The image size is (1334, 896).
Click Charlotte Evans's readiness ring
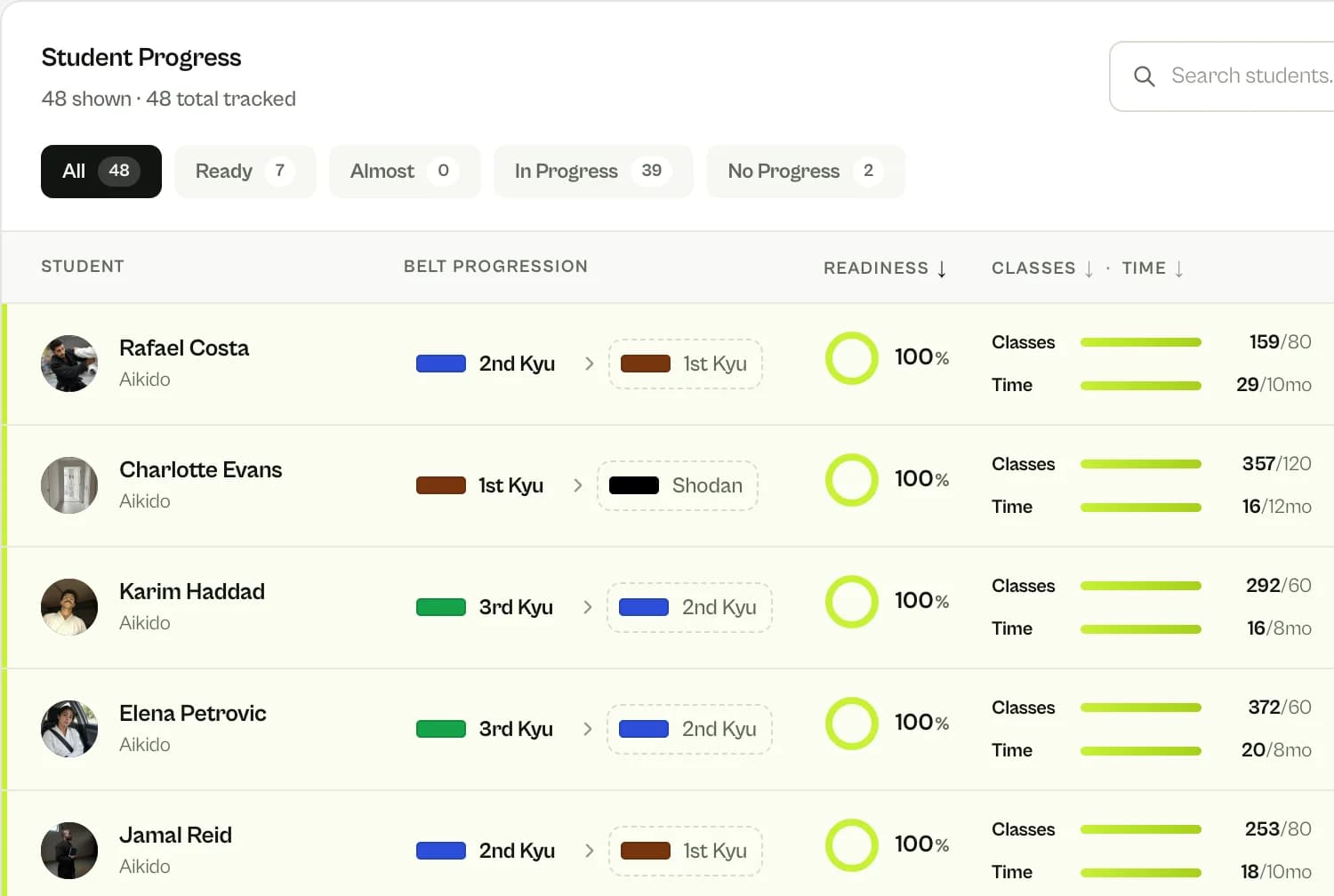(x=852, y=480)
